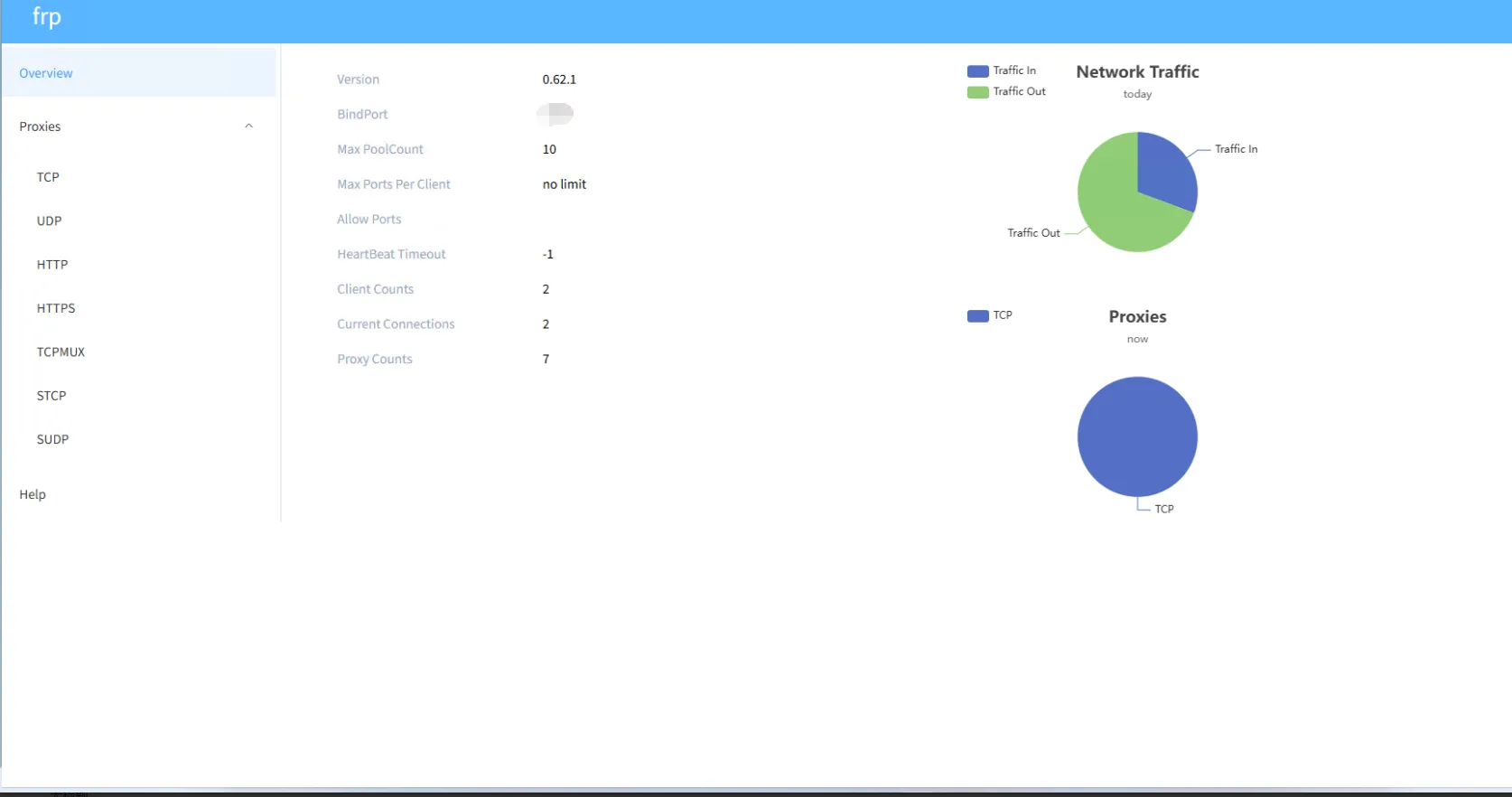The width and height of the screenshot is (1512, 797).
Task: Toggle Traffic Out legend swatch
Action: [x=978, y=91]
